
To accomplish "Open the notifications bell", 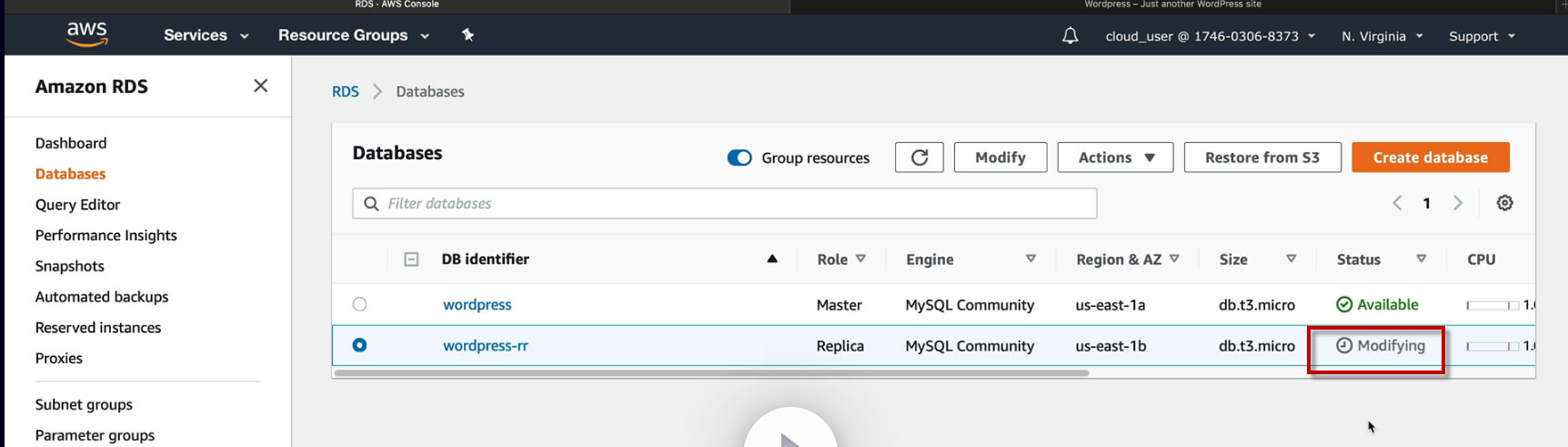I will pos(1070,36).
